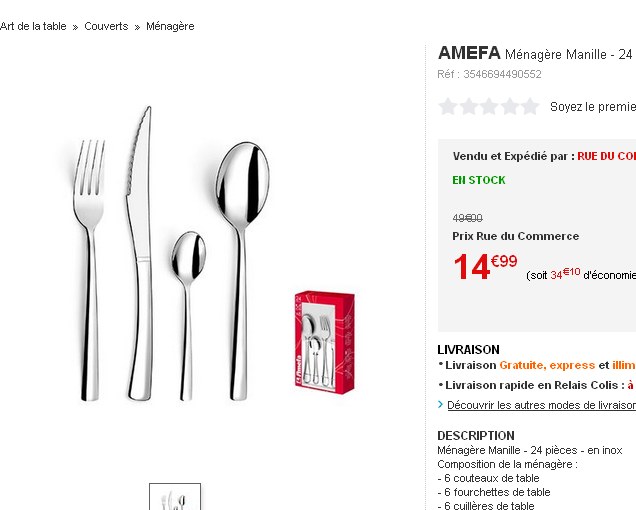The height and width of the screenshot is (510, 636).
Task: Click the first rating star
Action: point(447,107)
